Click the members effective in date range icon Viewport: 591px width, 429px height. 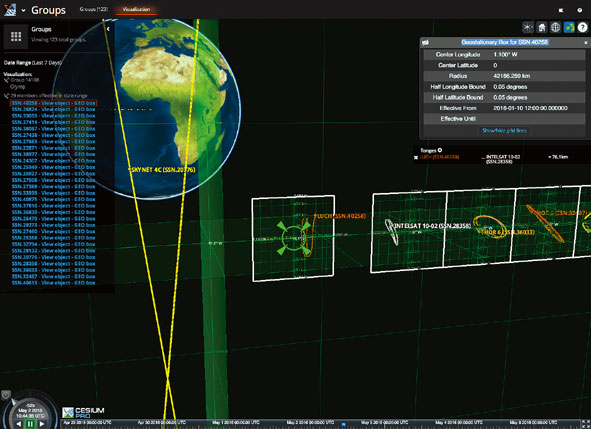pos(6,96)
